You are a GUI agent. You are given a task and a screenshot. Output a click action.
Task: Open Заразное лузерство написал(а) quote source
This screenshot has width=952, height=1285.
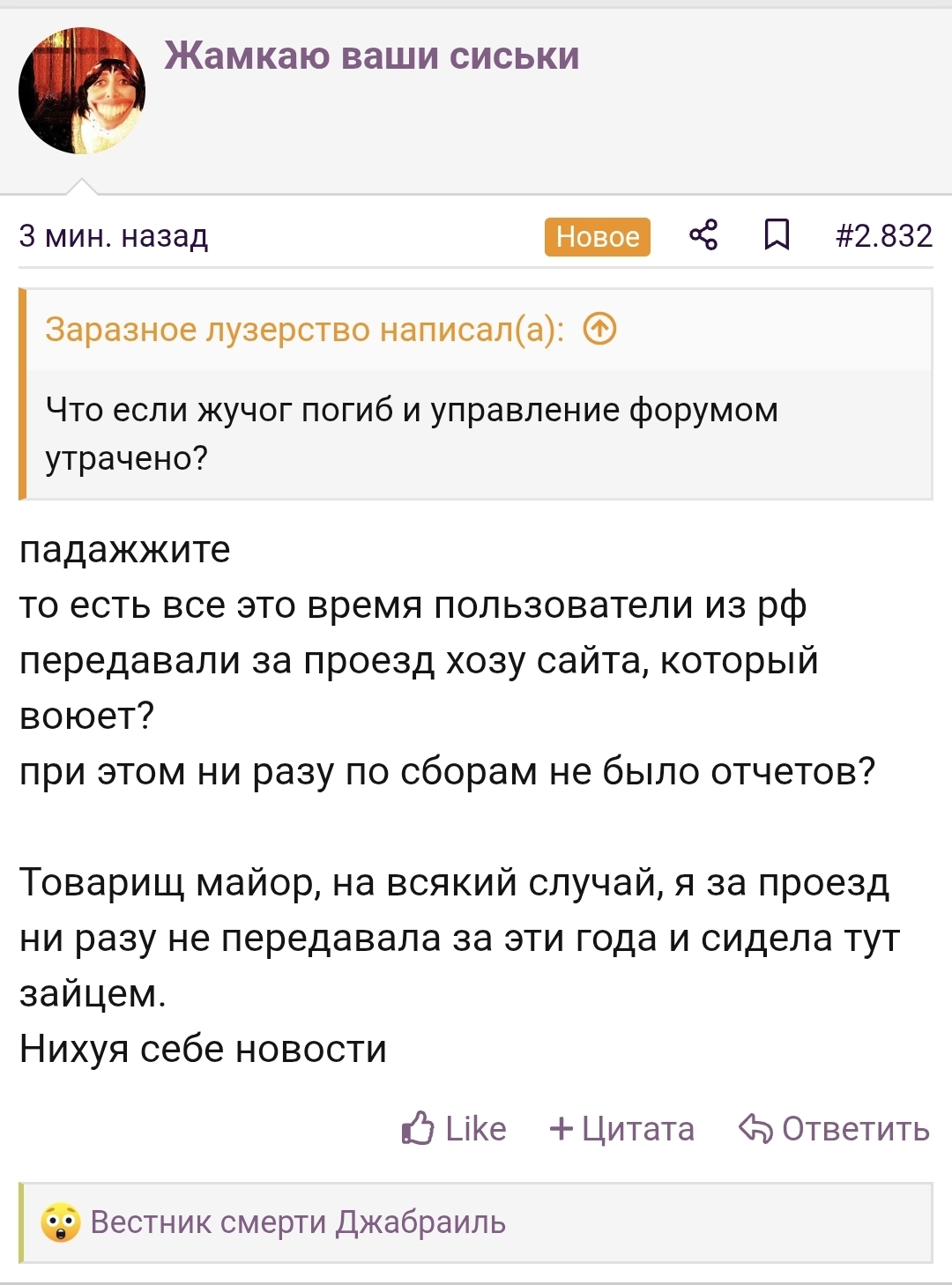click(x=304, y=330)
